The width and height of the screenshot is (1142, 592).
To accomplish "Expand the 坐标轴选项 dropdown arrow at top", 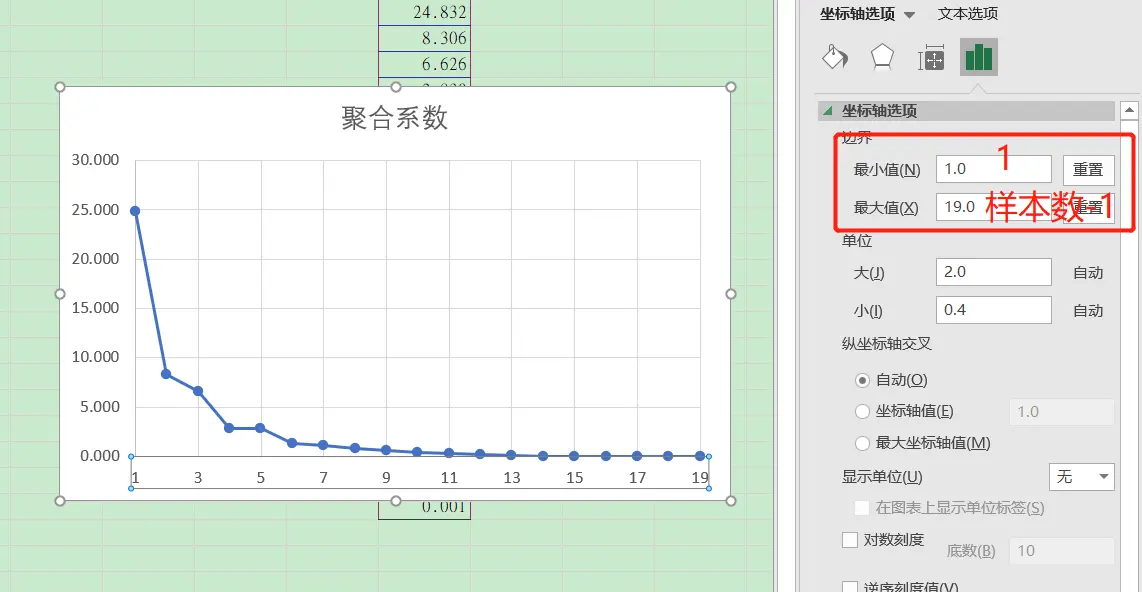I will (909, 15).
